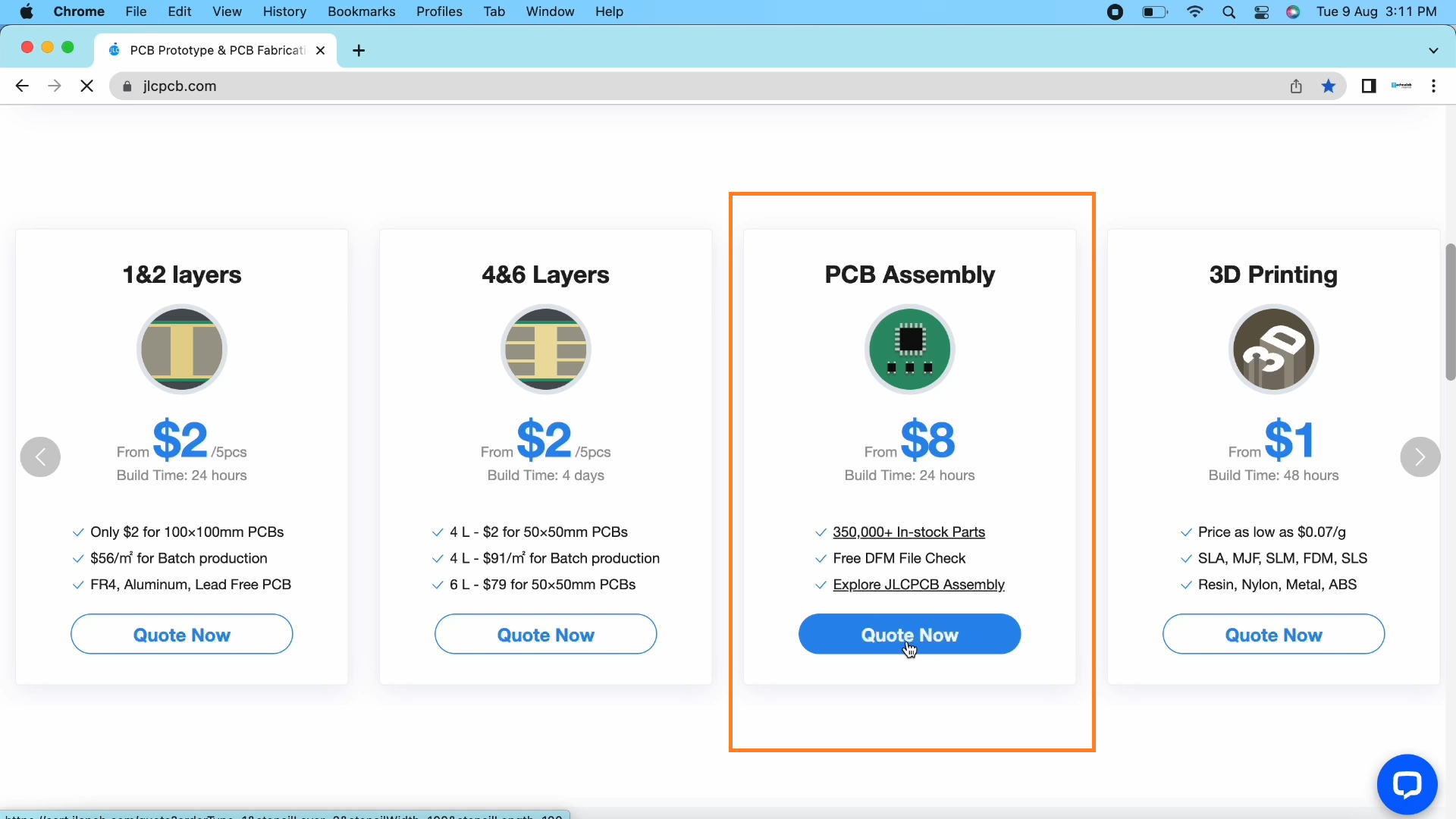Screen dimensions: 1456x819
Task: Click the PCB Assembly heading
Action: pos(910,275)
